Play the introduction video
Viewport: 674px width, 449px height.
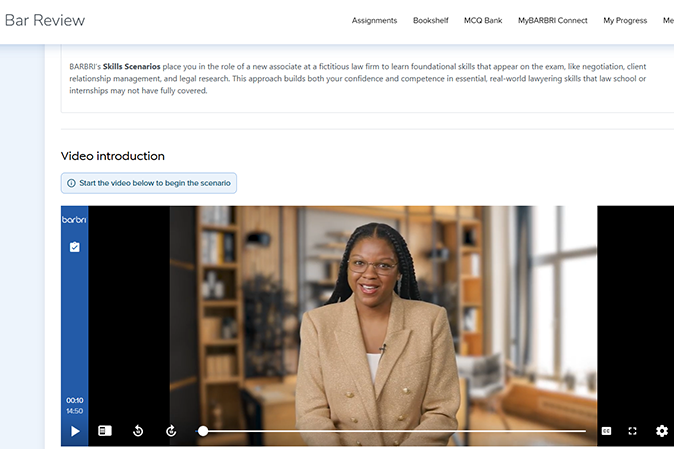[75, 431]
